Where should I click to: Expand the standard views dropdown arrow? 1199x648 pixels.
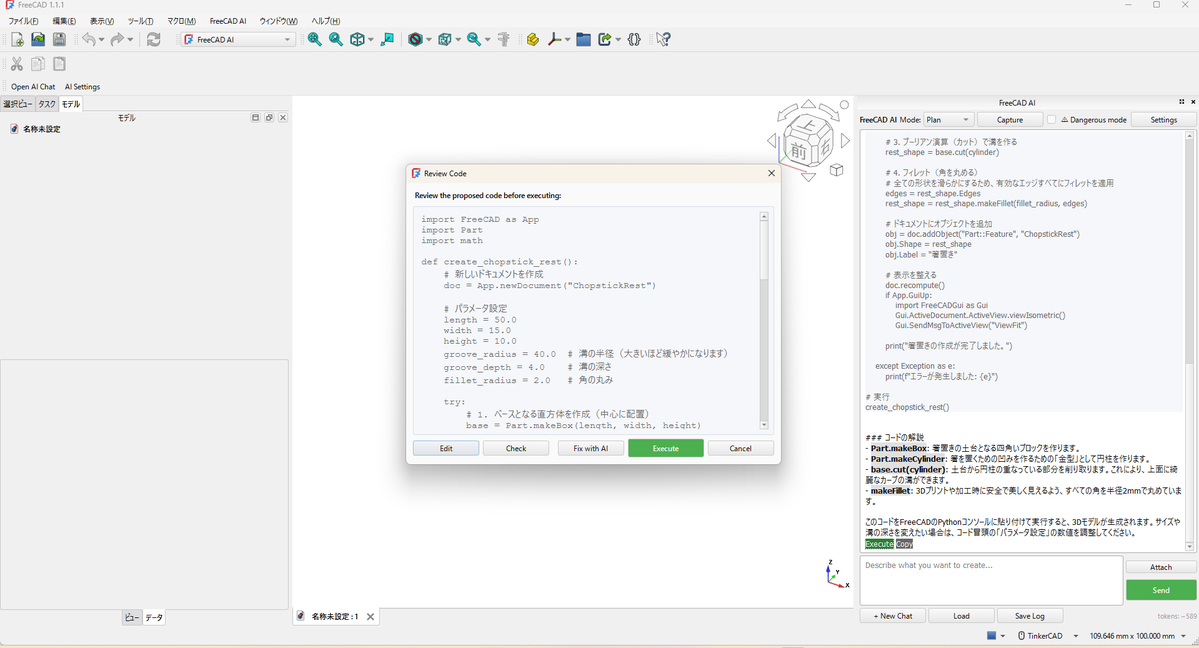point(371,40)
